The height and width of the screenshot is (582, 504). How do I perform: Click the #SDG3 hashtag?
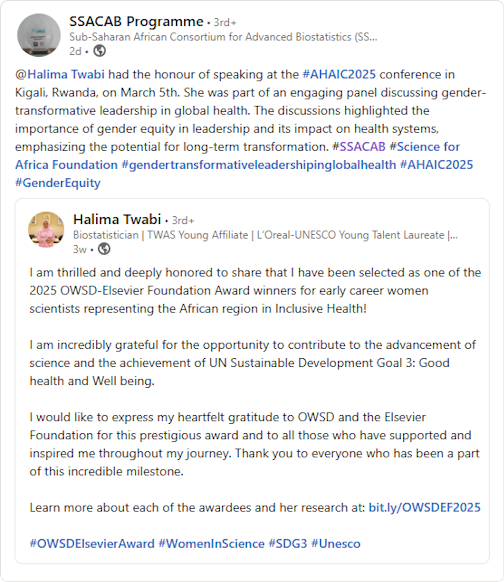[288, 544]
